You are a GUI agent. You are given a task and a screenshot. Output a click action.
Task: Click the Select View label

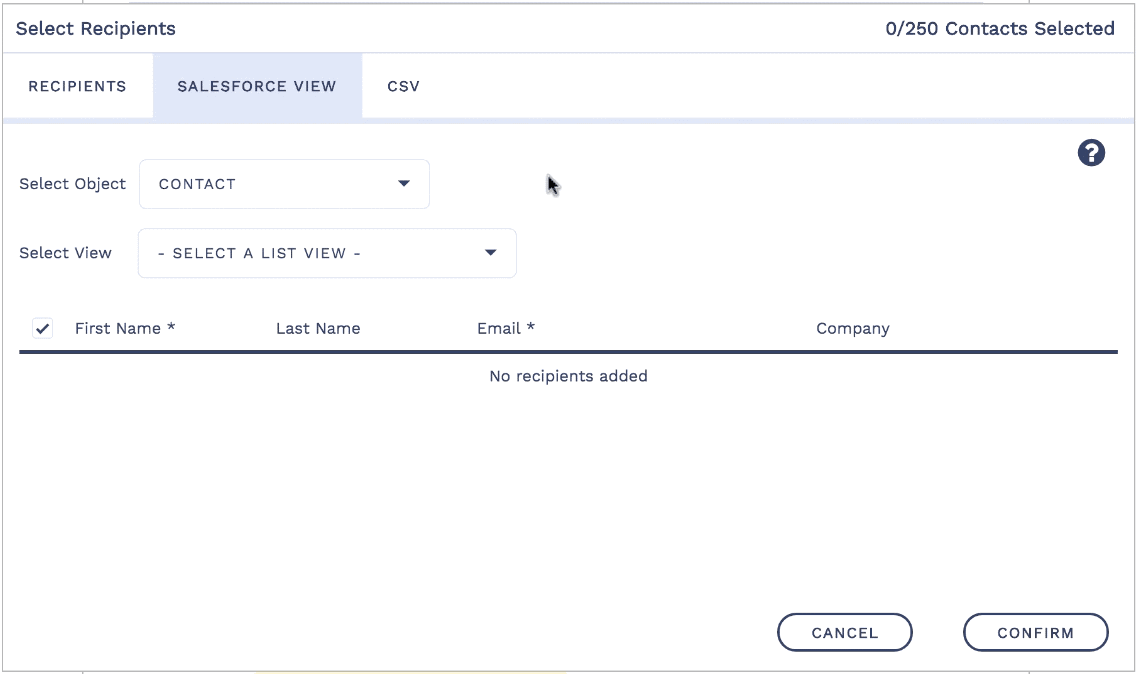pyautogui.click(x=66, y=253)
